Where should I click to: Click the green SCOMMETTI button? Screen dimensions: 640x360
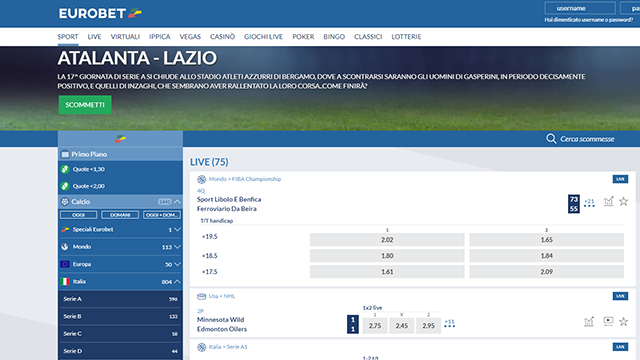[85, 105]
